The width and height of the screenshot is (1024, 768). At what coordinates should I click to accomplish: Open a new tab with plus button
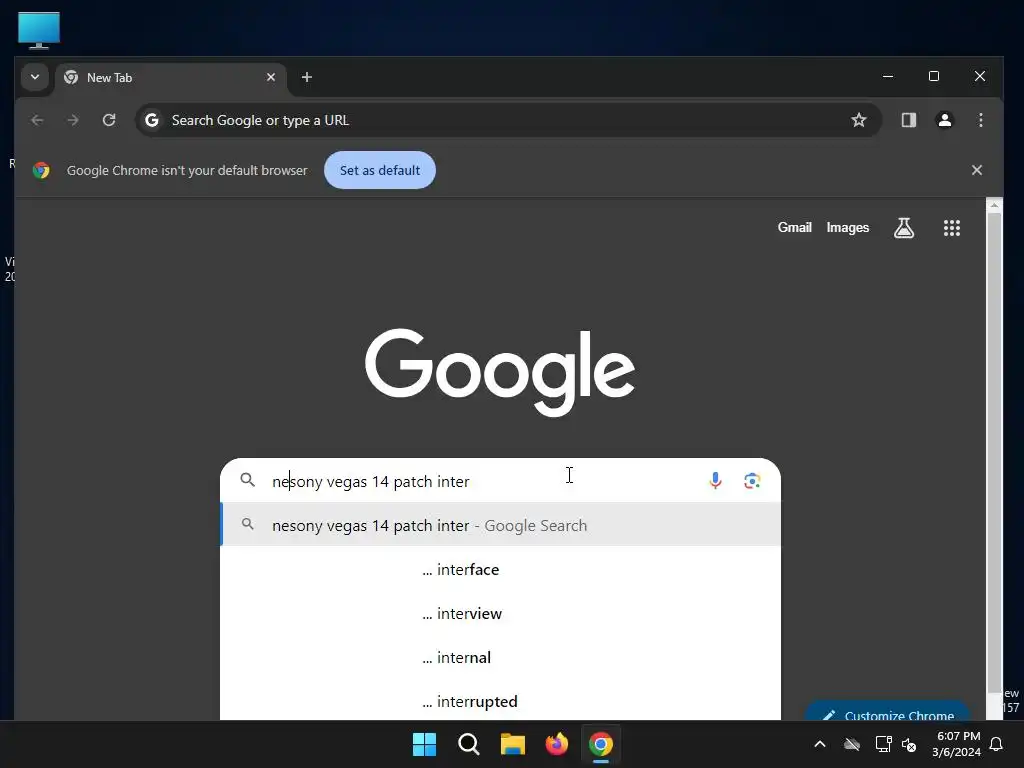pyautogui.click(x=306, y=77)
